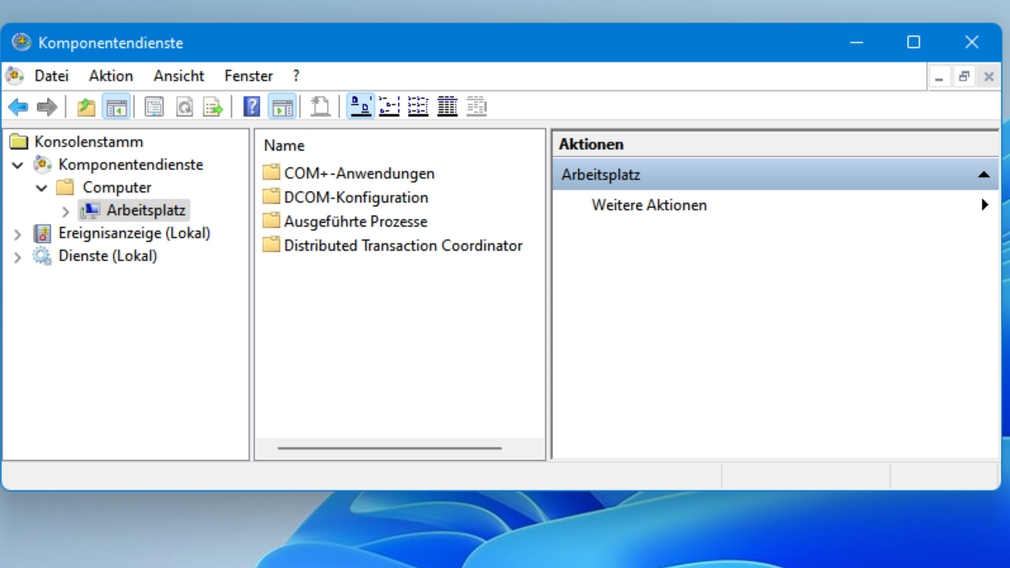The image size is (1010, 568).
Task: Click the Weitere Aktionen submenu arrow
Action: (984, 205)
